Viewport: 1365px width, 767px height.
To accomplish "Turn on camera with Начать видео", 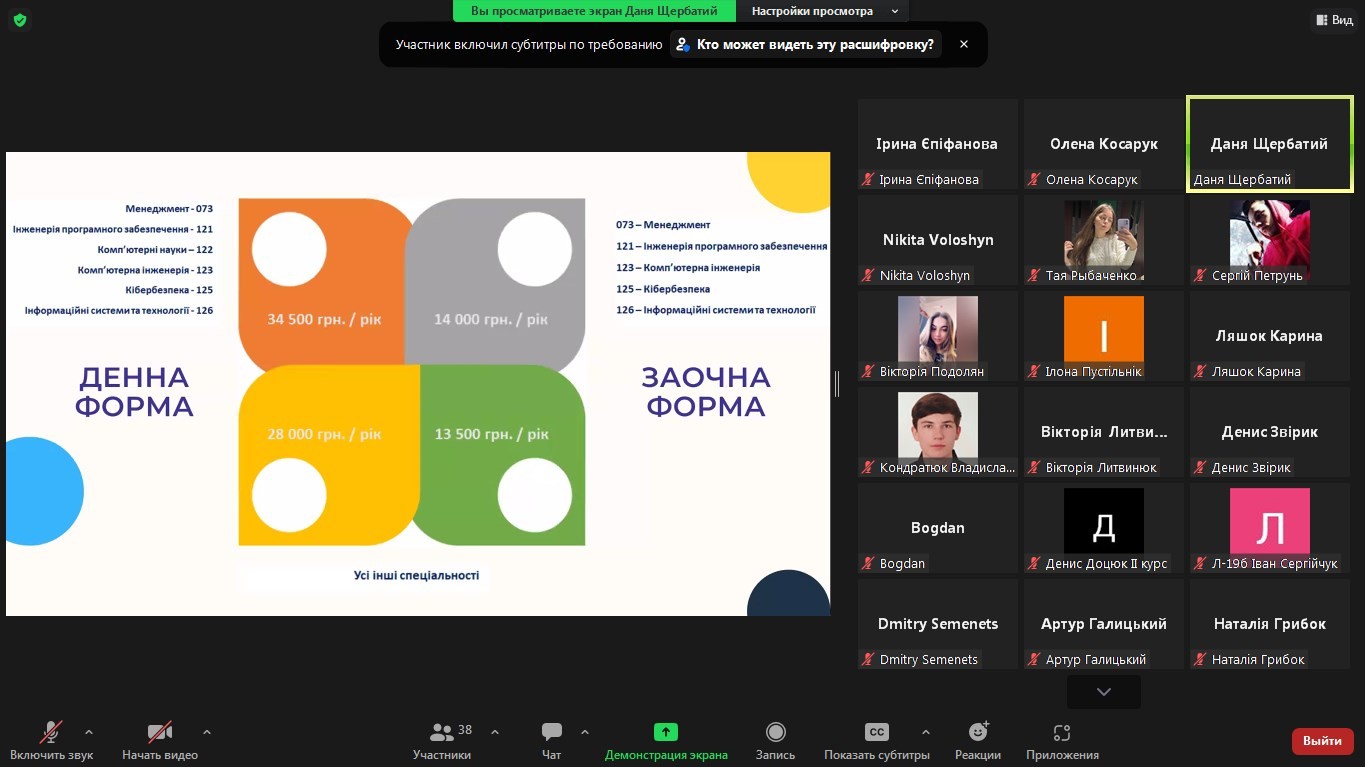I will (160, 741).
